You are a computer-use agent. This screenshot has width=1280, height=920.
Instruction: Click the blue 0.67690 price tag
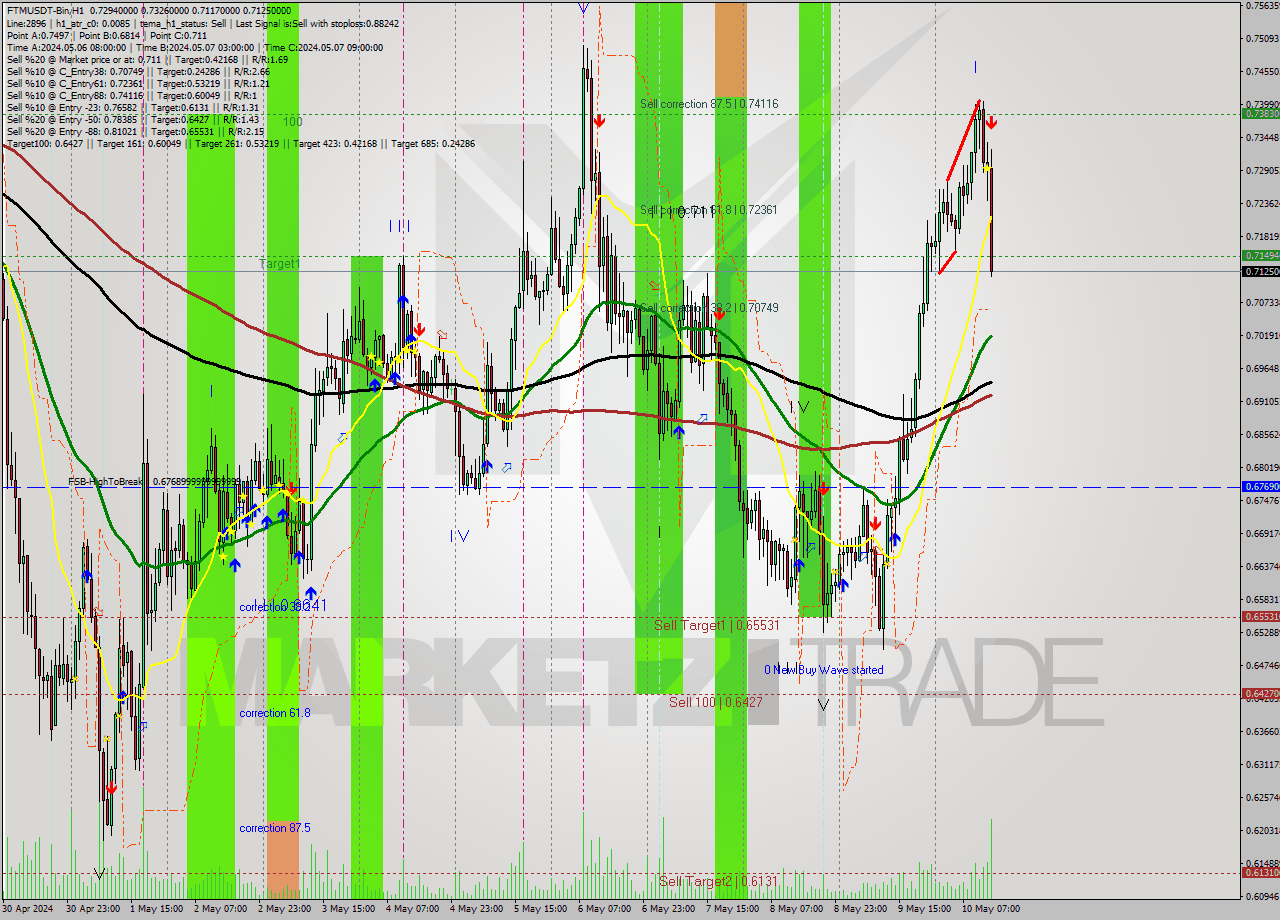click(x=1260, y=486)
